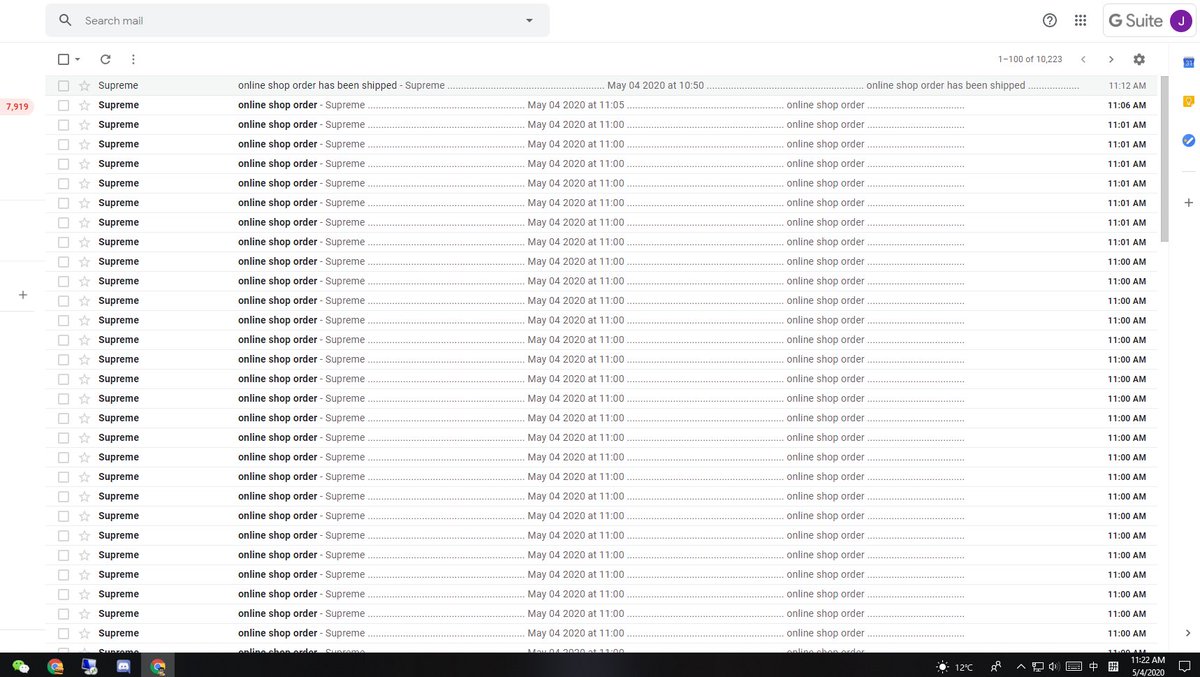Click the plus icon in left sidebar
Screen dimensions: 1200x677
23,295
